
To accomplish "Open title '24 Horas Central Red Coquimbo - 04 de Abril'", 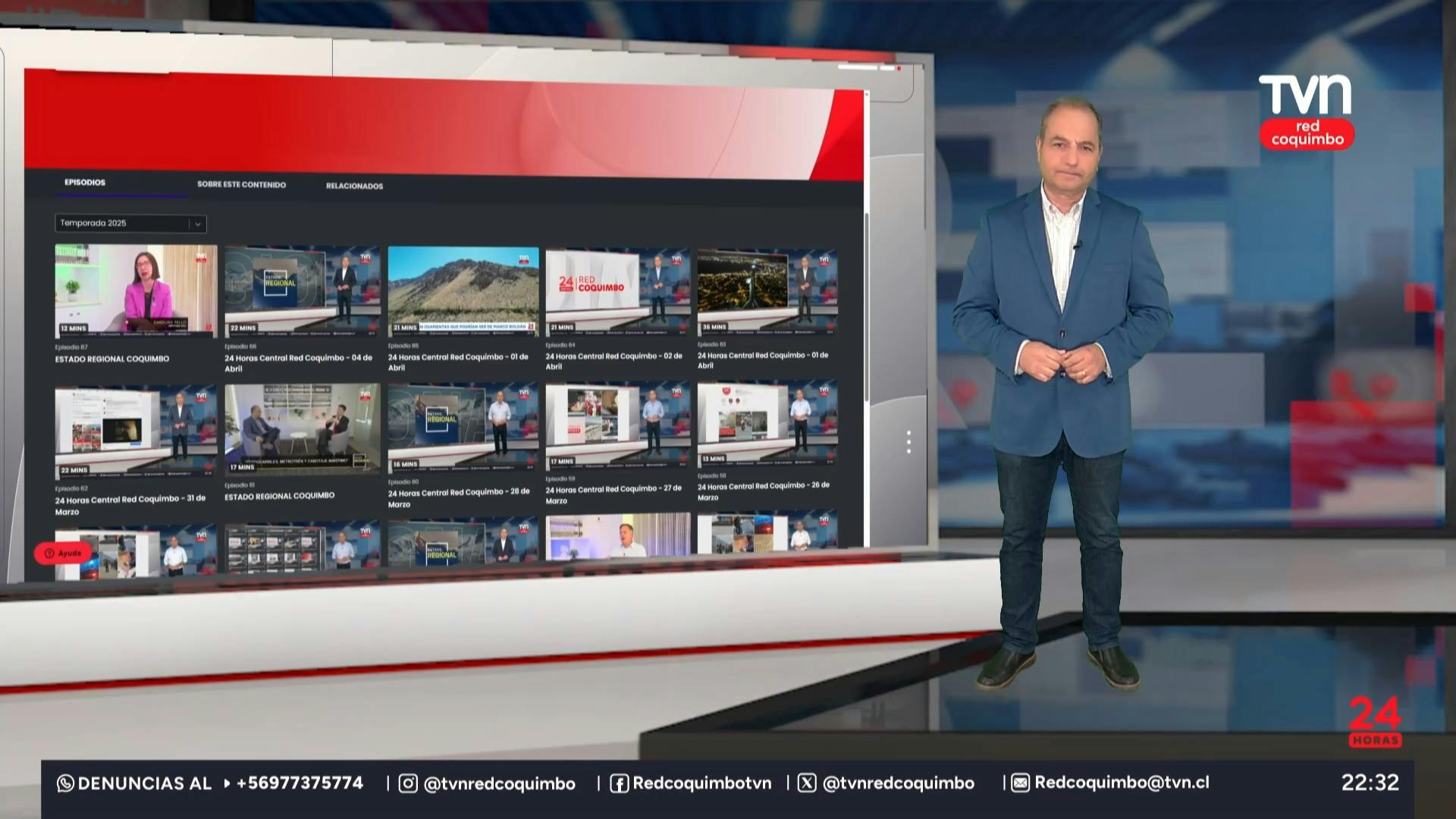I will point(298,363).
